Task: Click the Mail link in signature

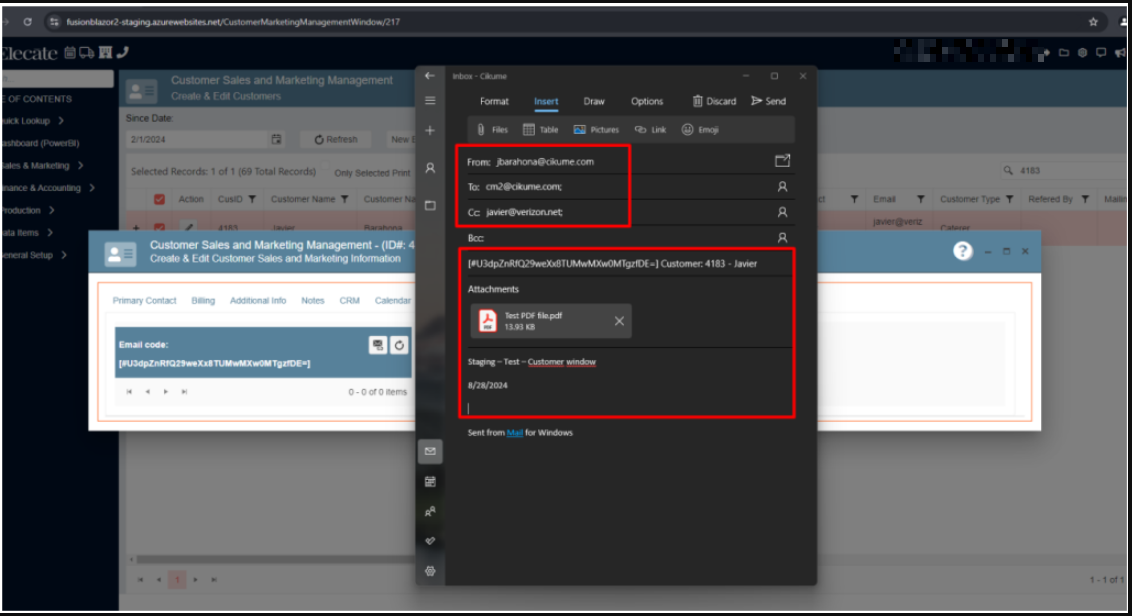Action: 515,433
